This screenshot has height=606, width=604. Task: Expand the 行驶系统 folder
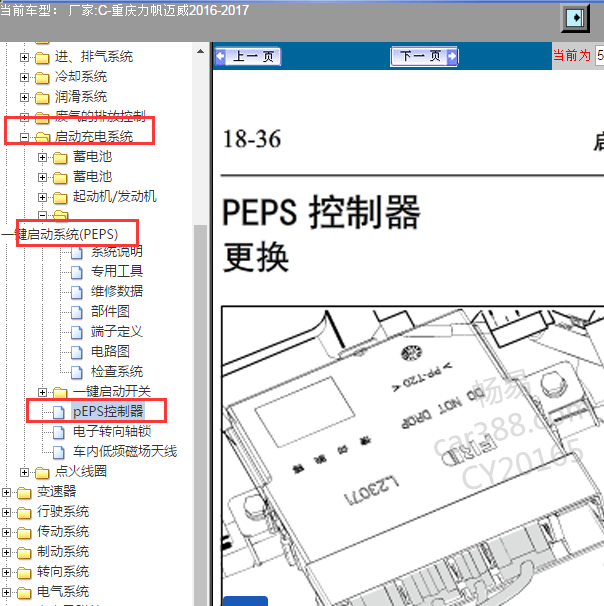tap(6, 512)
